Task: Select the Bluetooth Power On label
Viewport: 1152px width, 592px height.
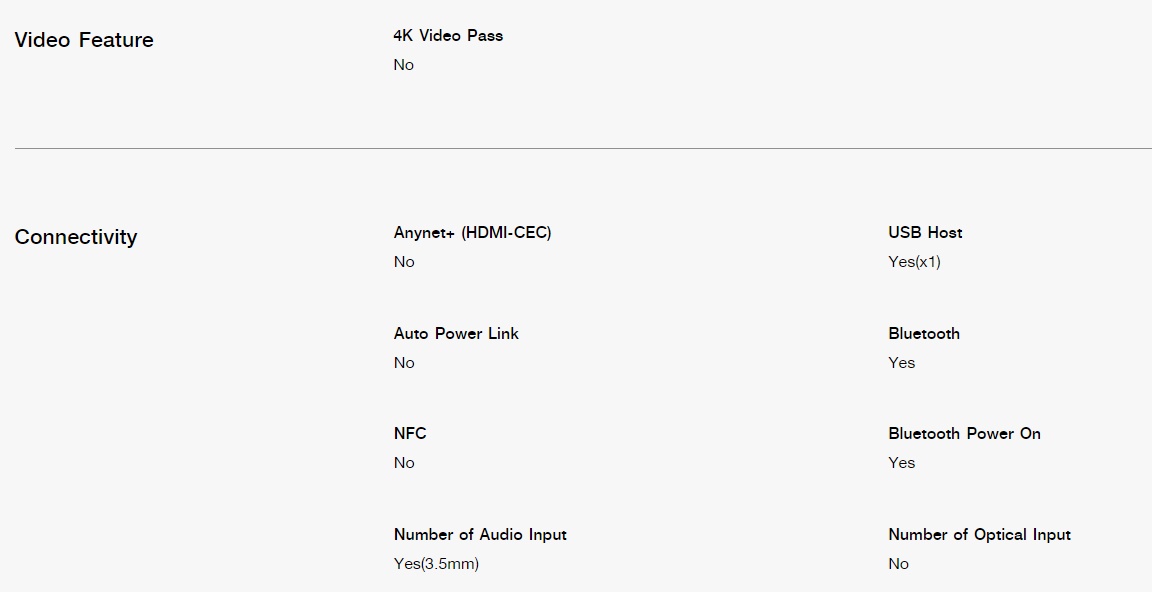Action: (964, 433)
